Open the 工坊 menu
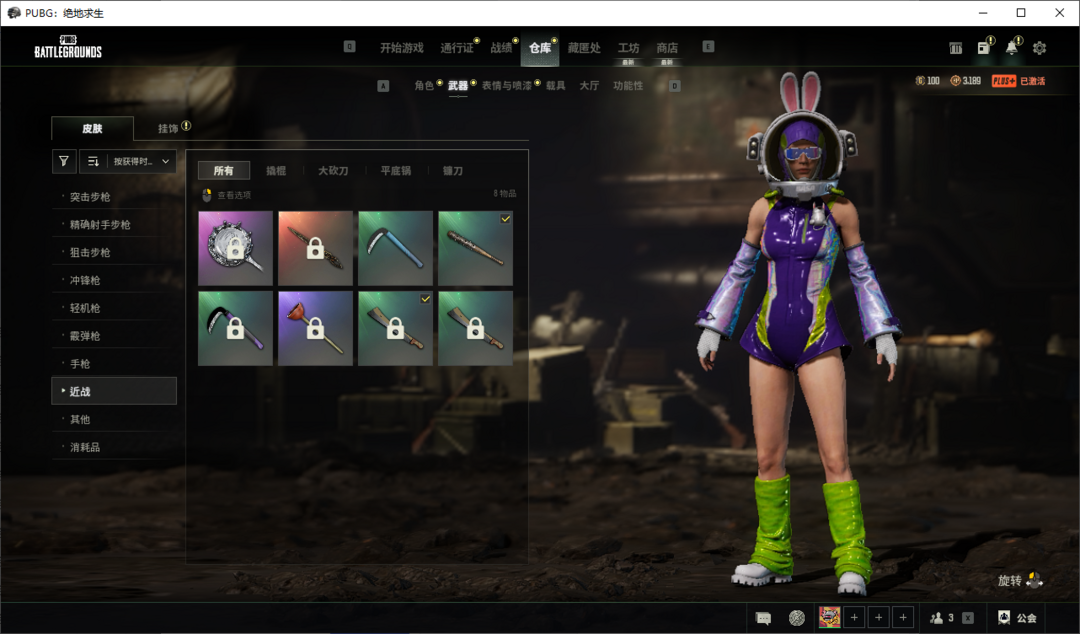 point(628,48)
